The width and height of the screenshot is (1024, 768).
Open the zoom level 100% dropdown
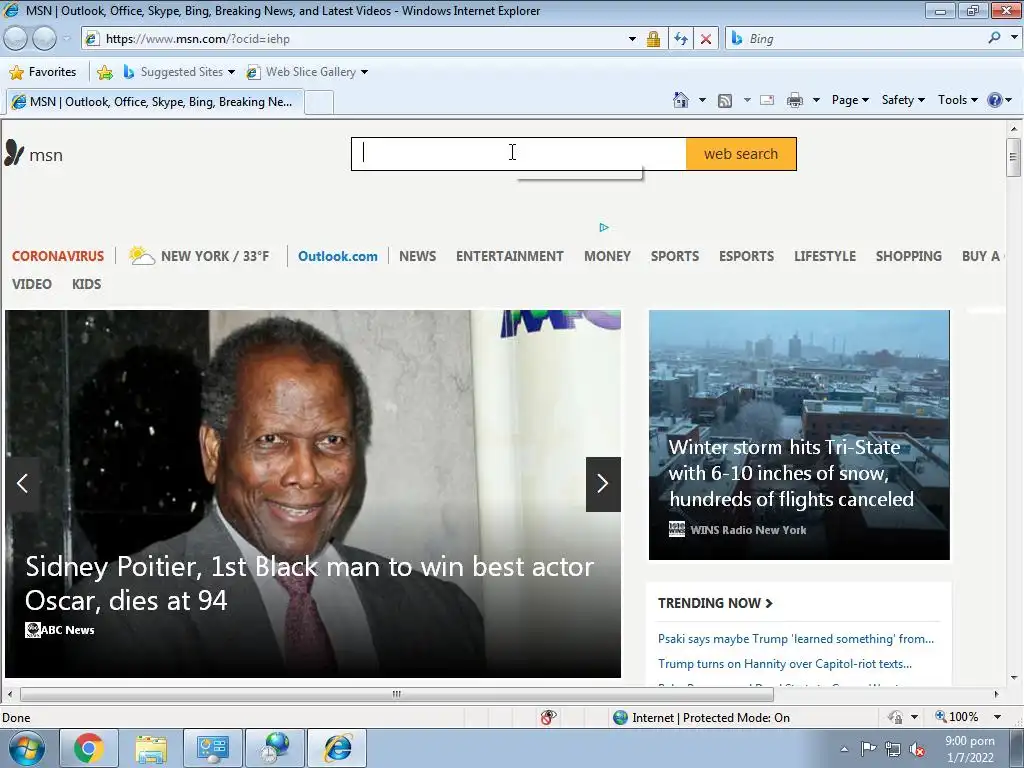click(997, 717)
